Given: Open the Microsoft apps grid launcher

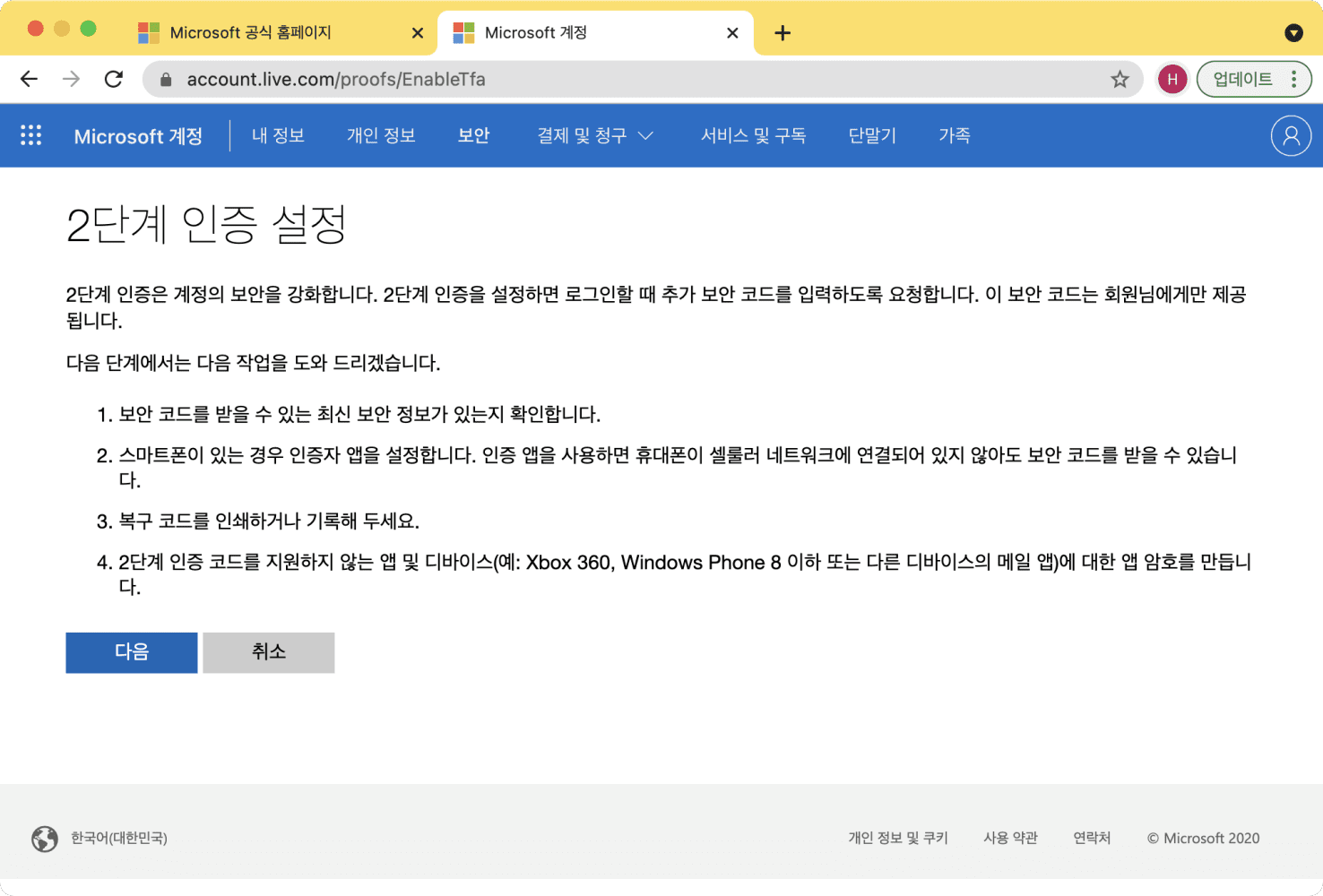Looking at the screenshot, I should tap(31, 135).
